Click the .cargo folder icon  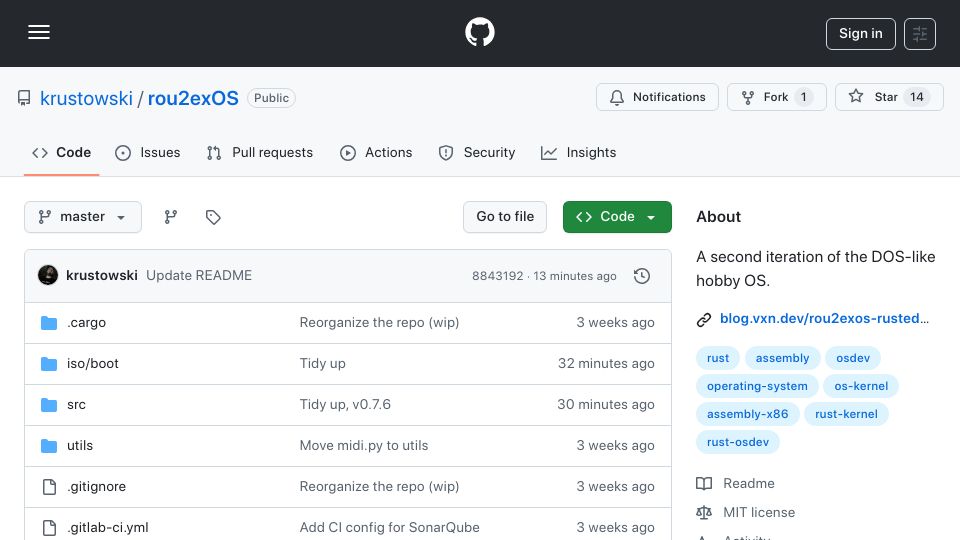pyautogui.click(x=49, y=323)
